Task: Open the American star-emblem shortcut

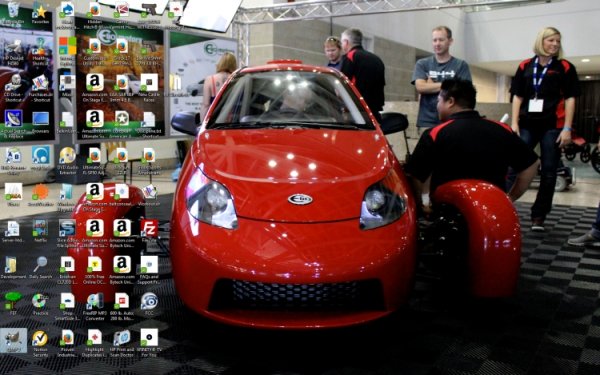Action: 122,124
